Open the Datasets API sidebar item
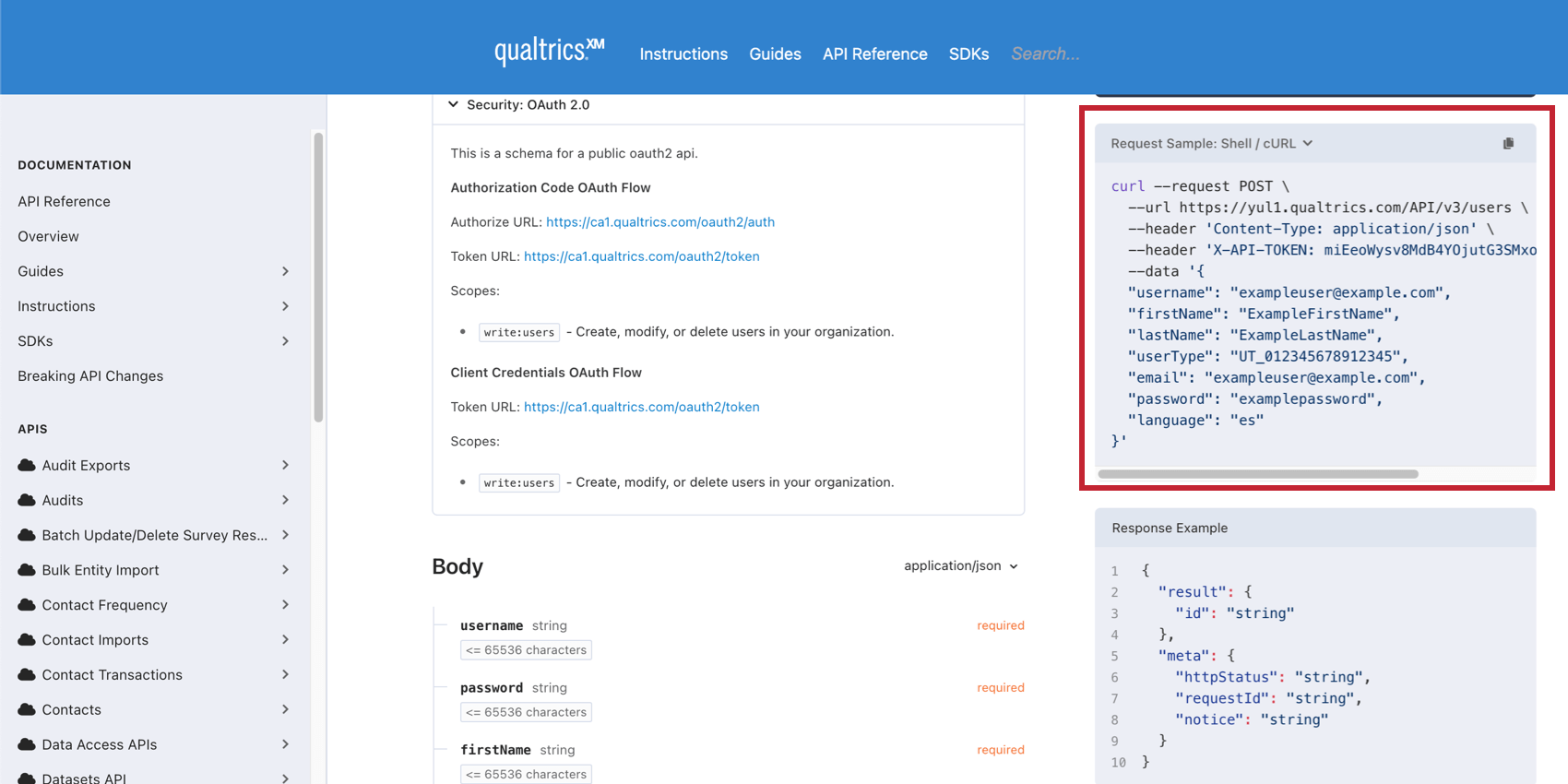 point(83,778)
